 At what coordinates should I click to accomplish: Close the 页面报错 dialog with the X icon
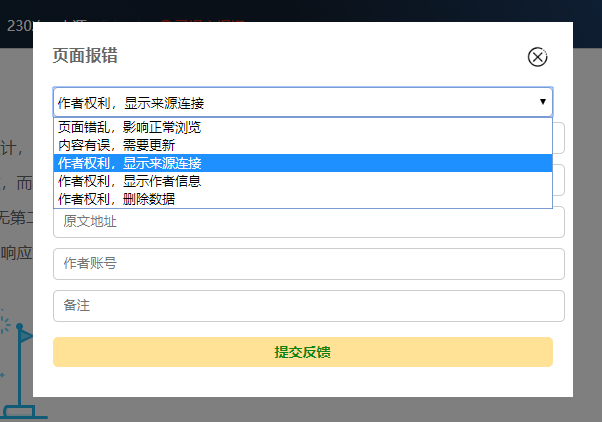click(538, 57)
